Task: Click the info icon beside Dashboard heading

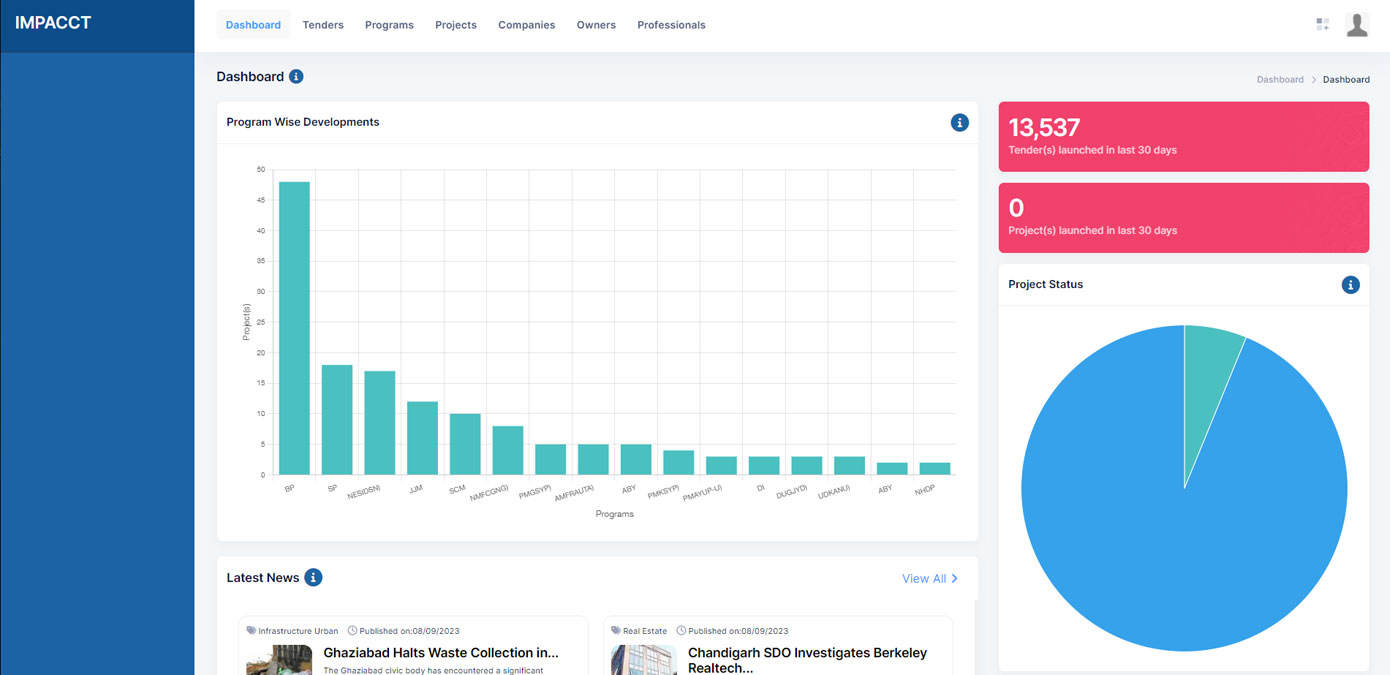Action: pos(296,77)
